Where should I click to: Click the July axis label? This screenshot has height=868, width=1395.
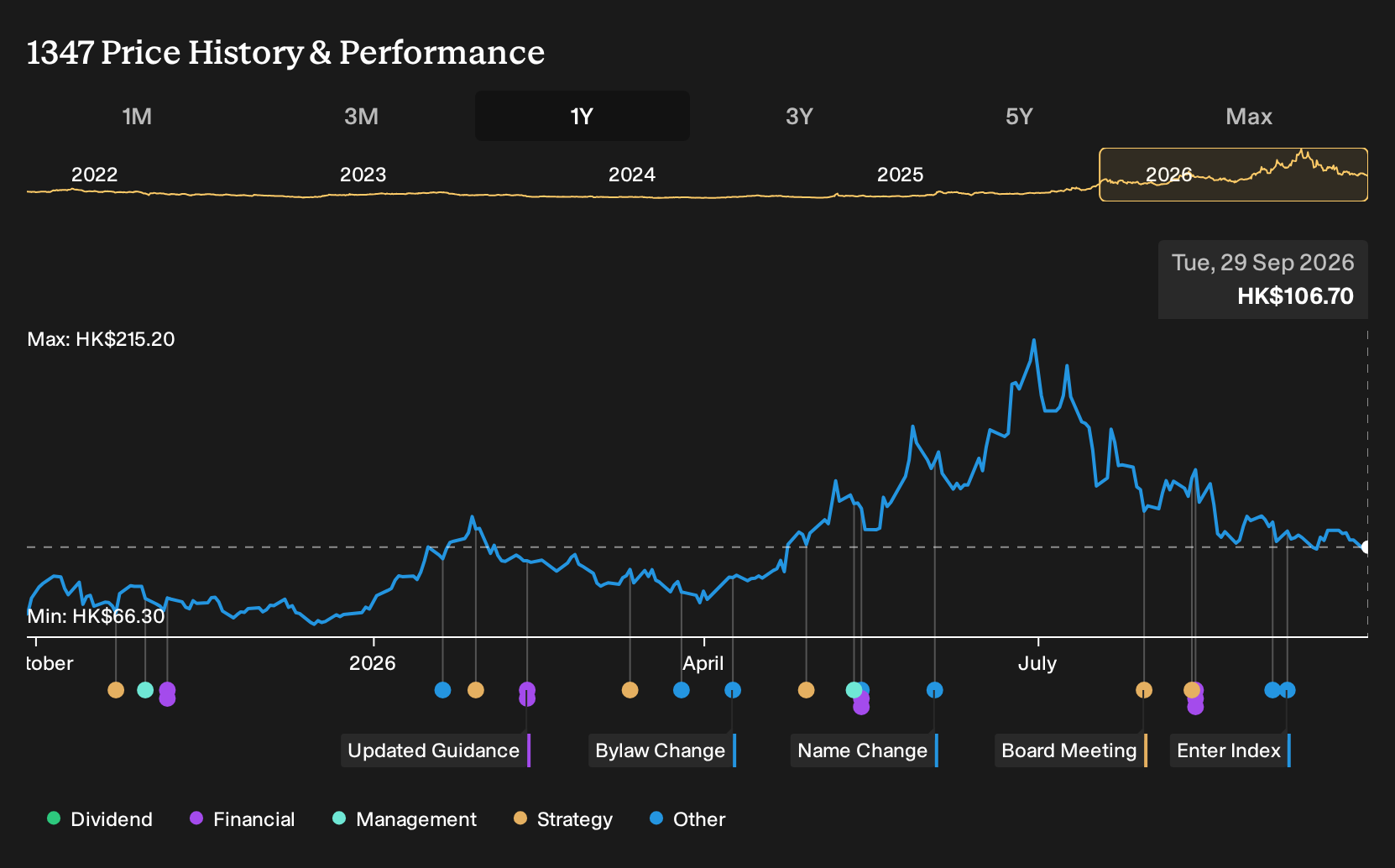coord(1037,663)
